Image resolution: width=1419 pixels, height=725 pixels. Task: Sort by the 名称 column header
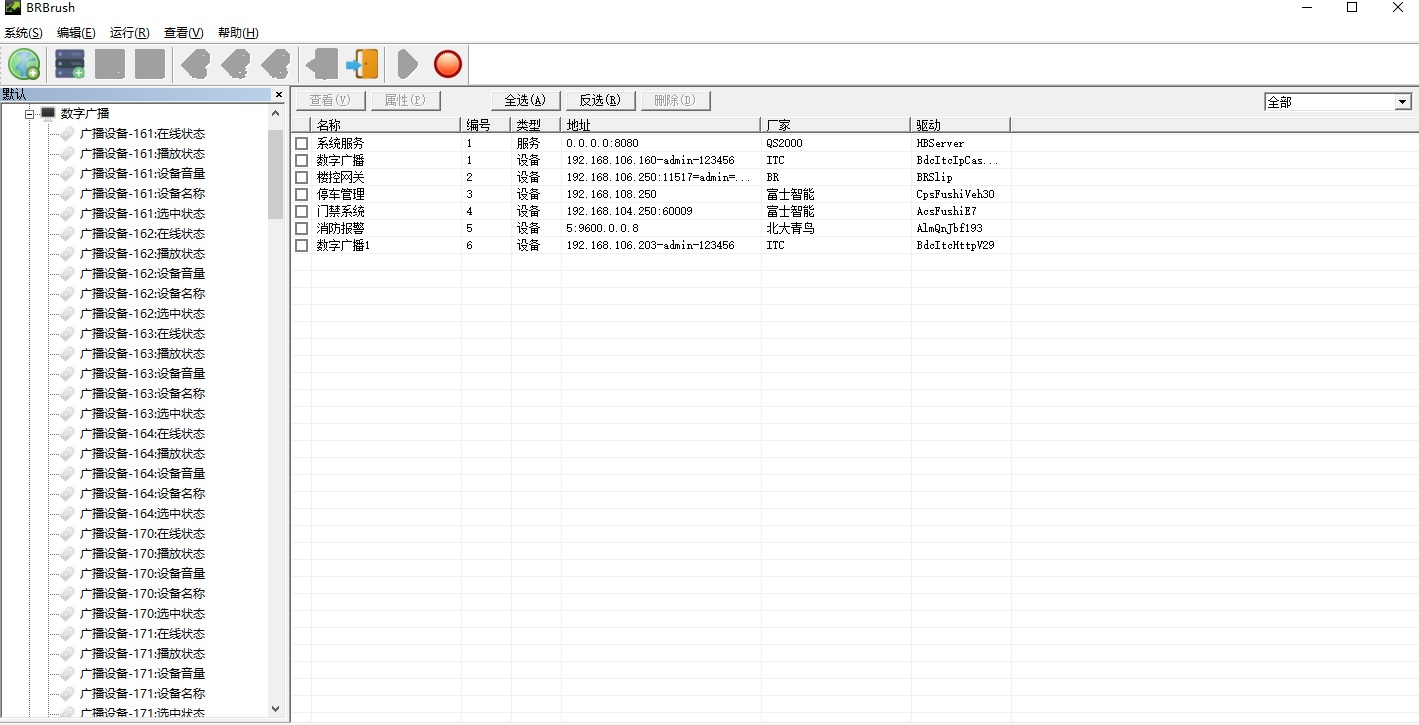pyautogui.click(x=386, y=125)
